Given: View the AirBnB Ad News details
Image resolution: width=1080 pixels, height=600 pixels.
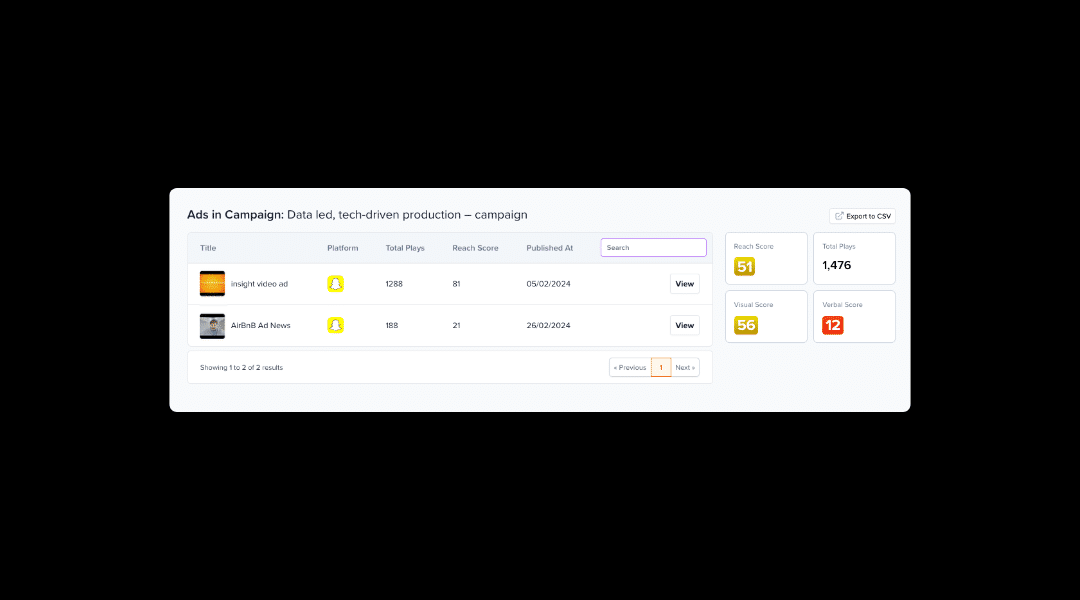Looking at the screenshot, I should 684,325.
